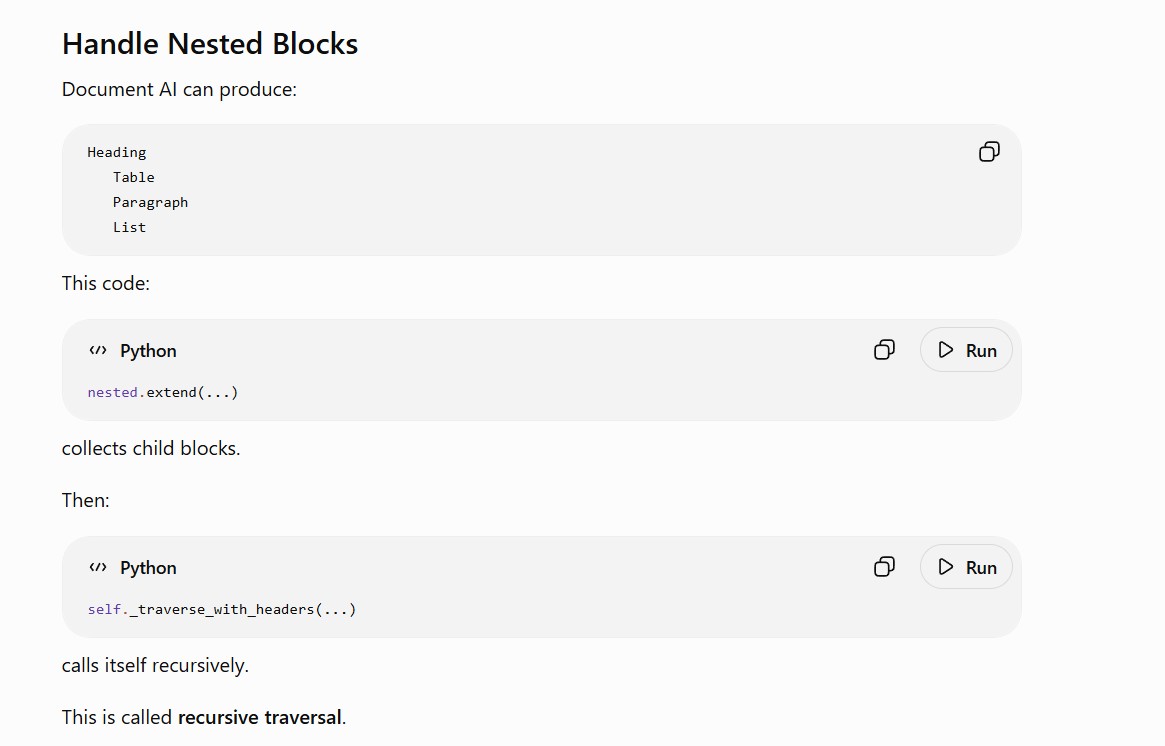Screen dimensions: 1165x746
Task: Run the nested.extend code block
Action: 966,350
